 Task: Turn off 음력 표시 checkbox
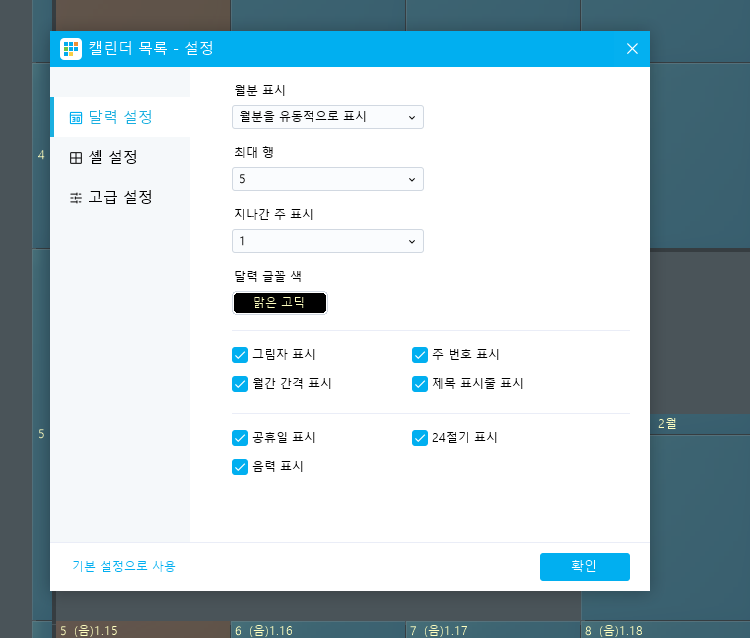coord(240,467)
